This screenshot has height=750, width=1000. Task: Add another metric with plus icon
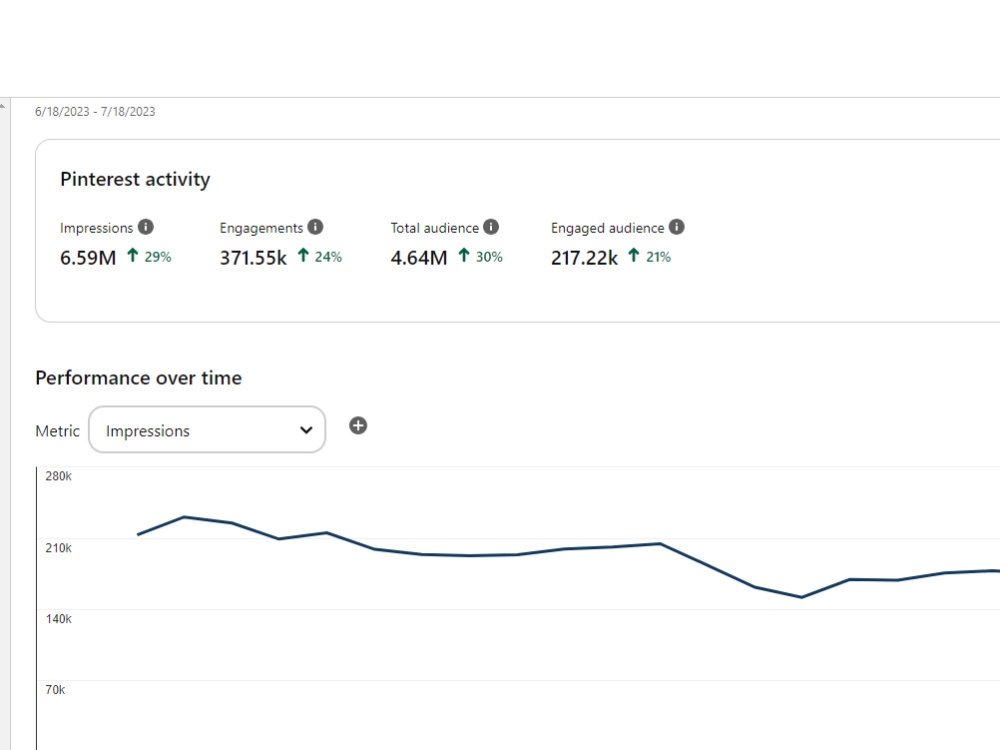(x=358, y=426)
